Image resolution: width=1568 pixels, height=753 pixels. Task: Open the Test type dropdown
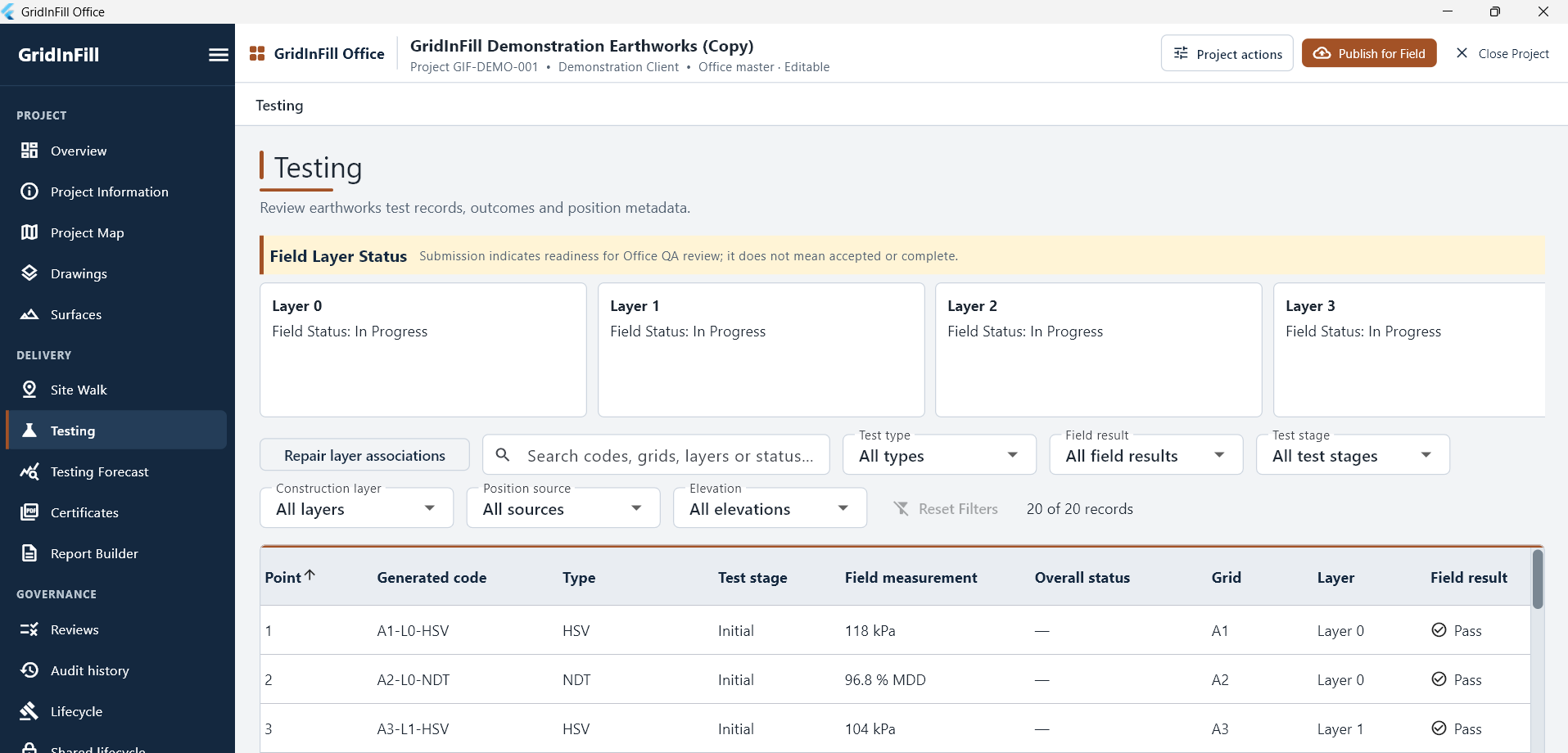point(939,454)
